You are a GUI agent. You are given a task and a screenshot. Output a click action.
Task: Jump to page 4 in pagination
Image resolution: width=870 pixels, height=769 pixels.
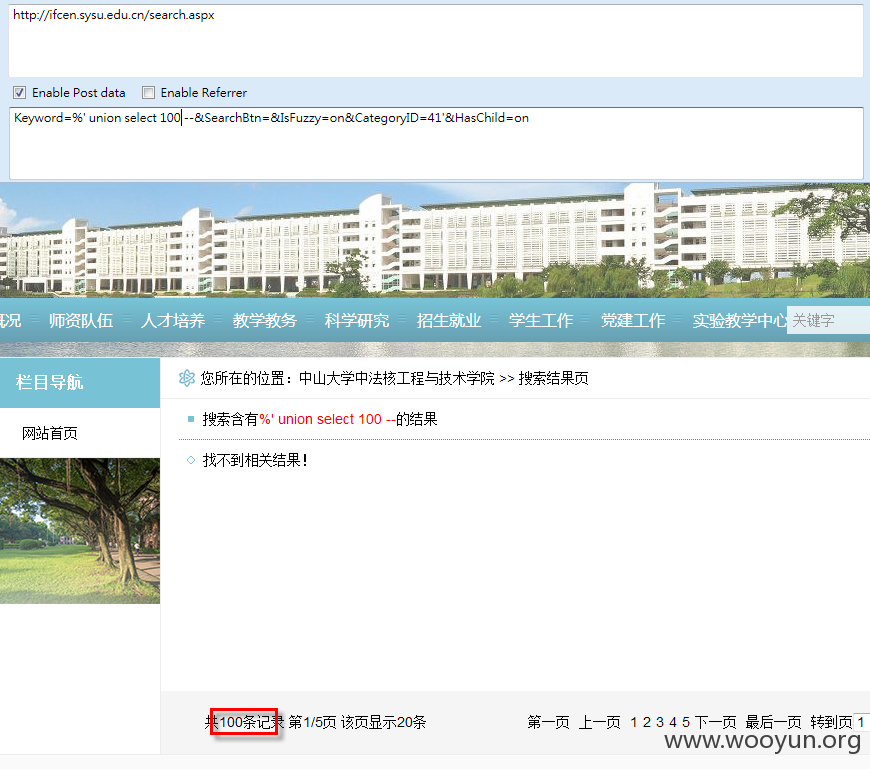[673, 722]
